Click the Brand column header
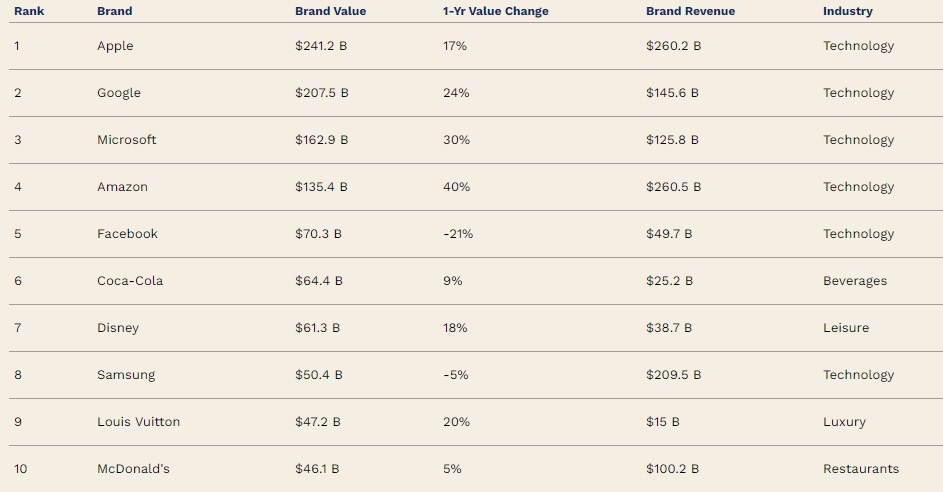 coord(114,11)
